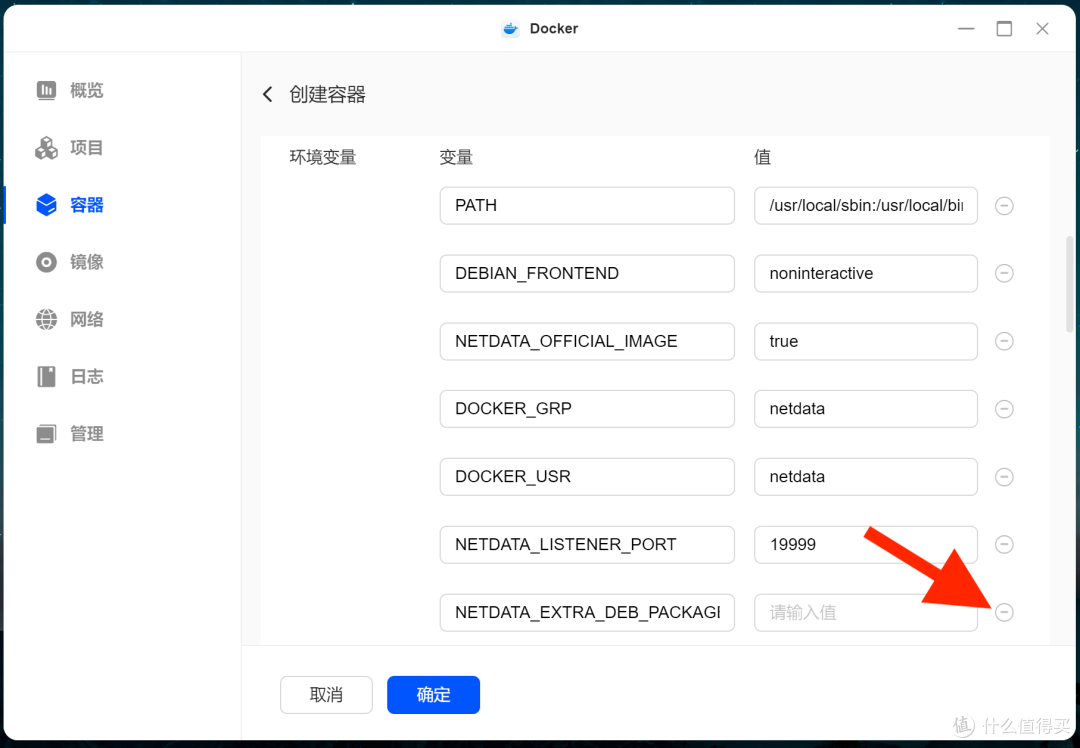
Task: Remove the NETDATA_EXTRA_DEB_PACKAGES variable row
Action: (x=1004, y=612)
